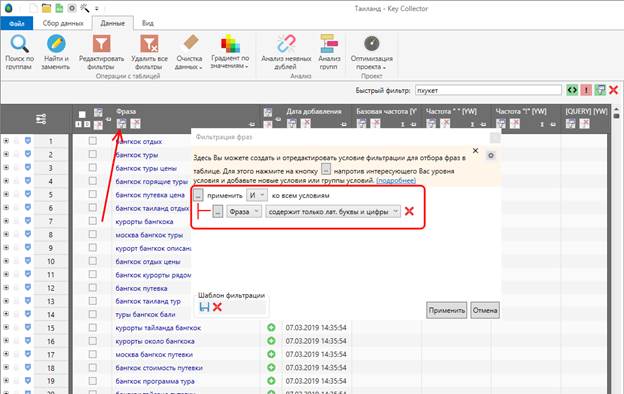Click Отмена button in filter dialog
The height and width of the screenshot is (394, 624).
(x=485, y=310)
